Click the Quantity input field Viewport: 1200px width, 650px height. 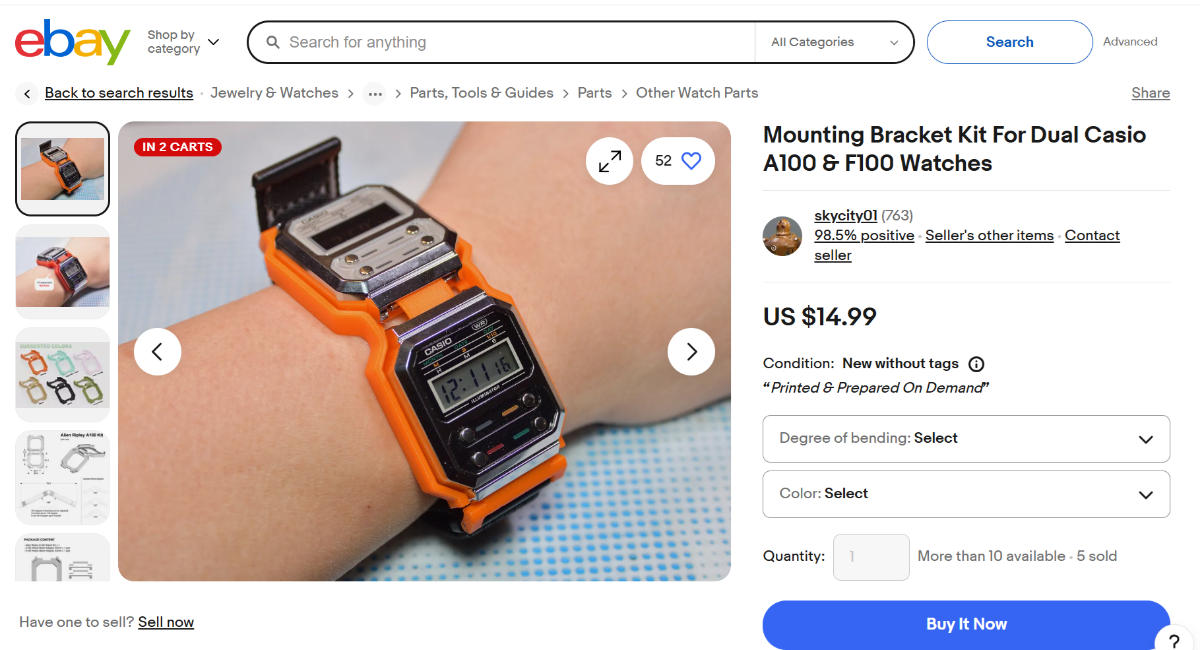click(871, 557)
